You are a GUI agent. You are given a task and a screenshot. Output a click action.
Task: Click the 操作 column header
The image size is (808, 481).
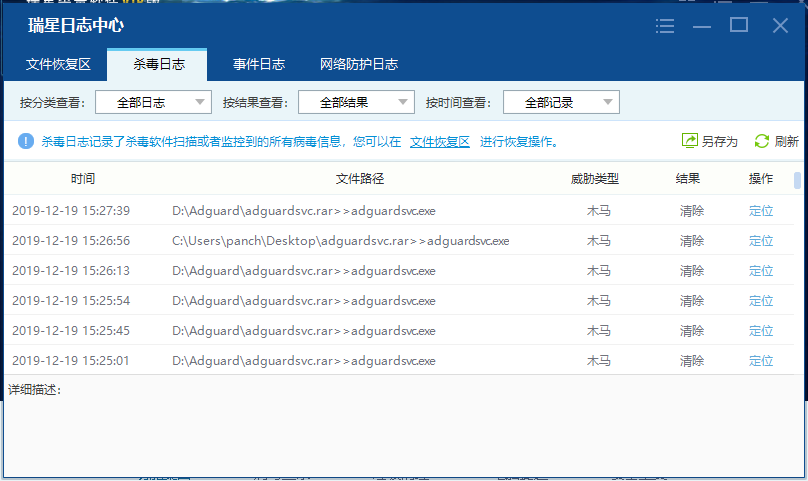click(x=761, y=179)
